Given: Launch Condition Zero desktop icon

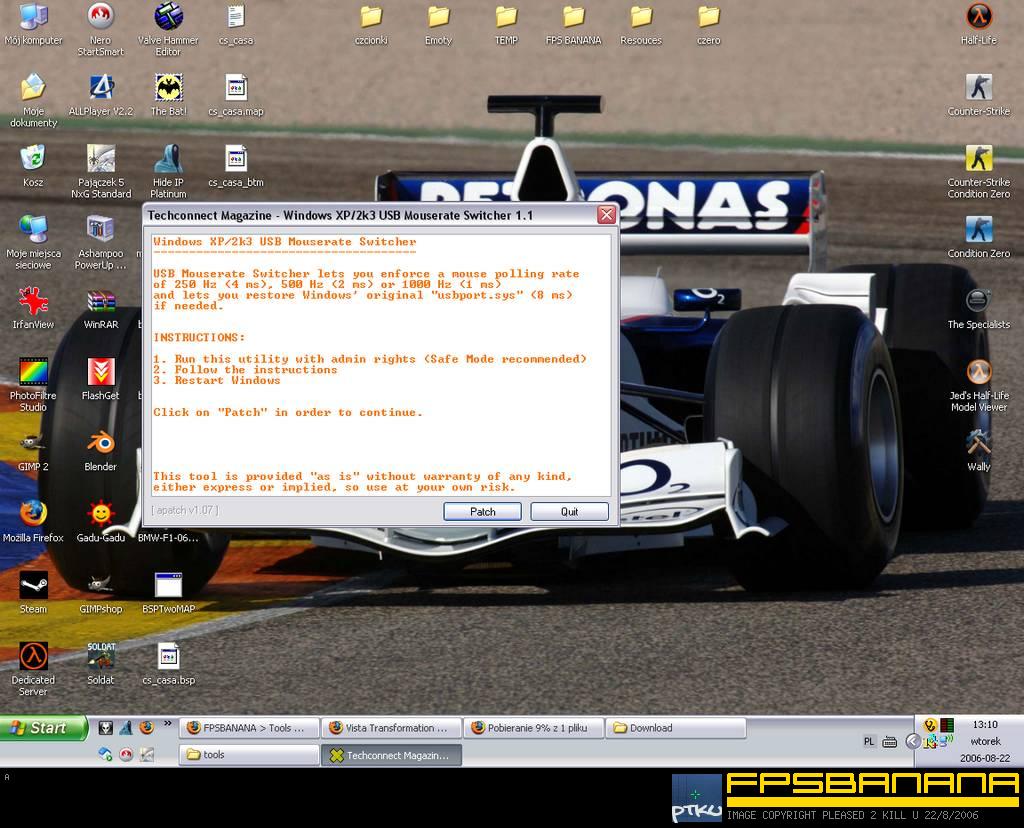Looking at the screenshot, I should point(979,237).
